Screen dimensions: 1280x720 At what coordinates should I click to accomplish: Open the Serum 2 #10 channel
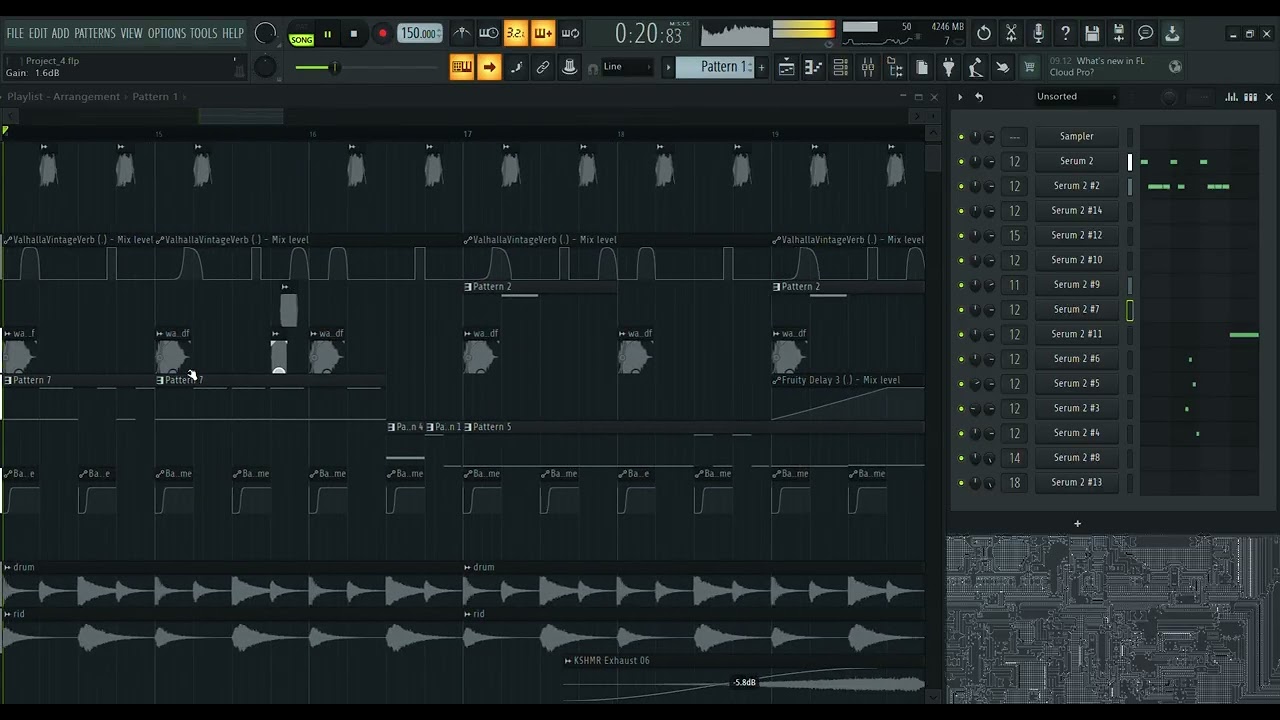point(1077,260)
